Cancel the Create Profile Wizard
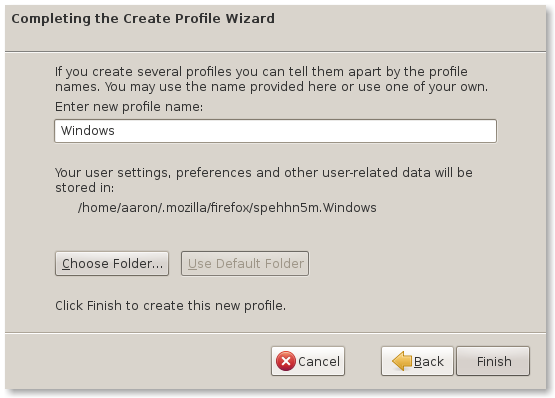 pos(308,361)
